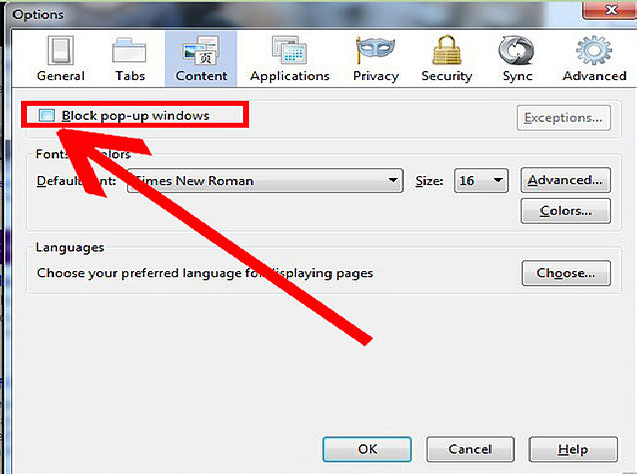Click the Choose languages button
Viewport: 637px width, 474px height.
[566, 273]
